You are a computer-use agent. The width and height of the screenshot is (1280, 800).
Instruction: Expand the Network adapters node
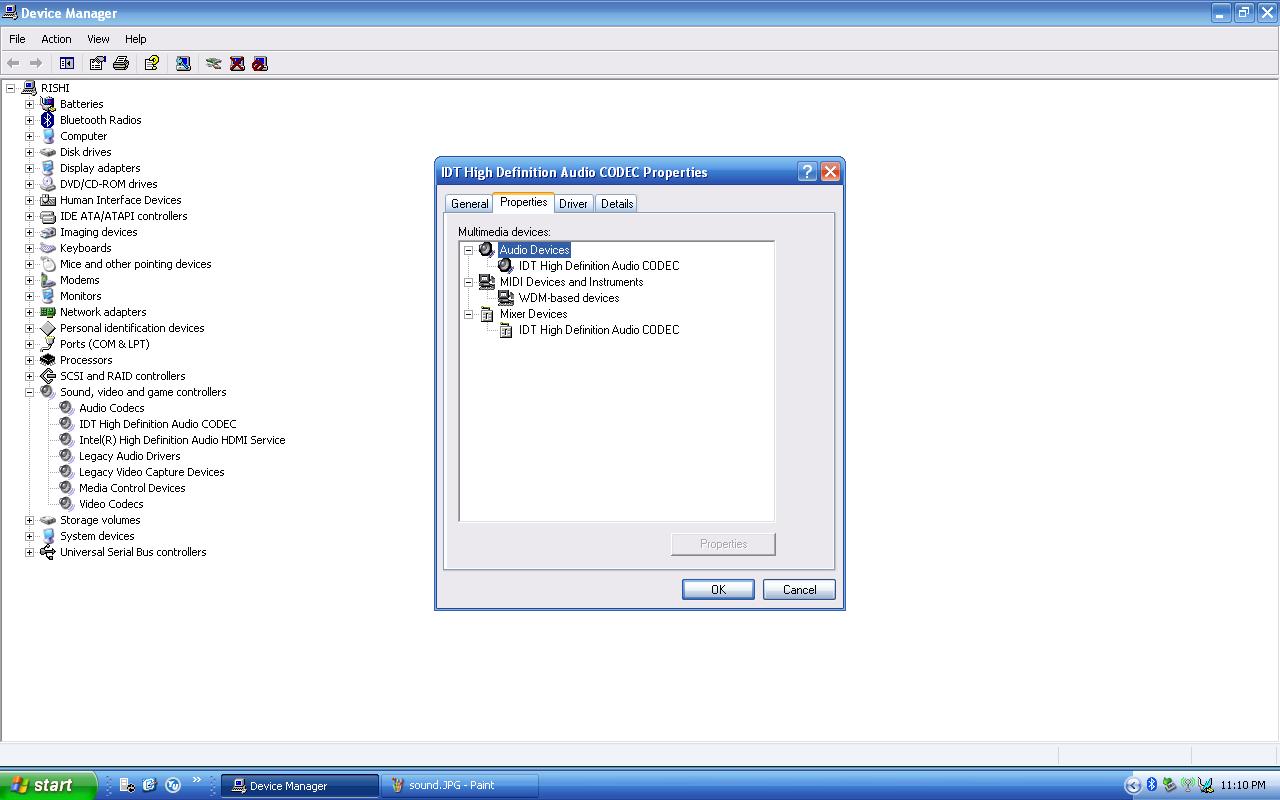pyautogui.click(x=29, y=312)
